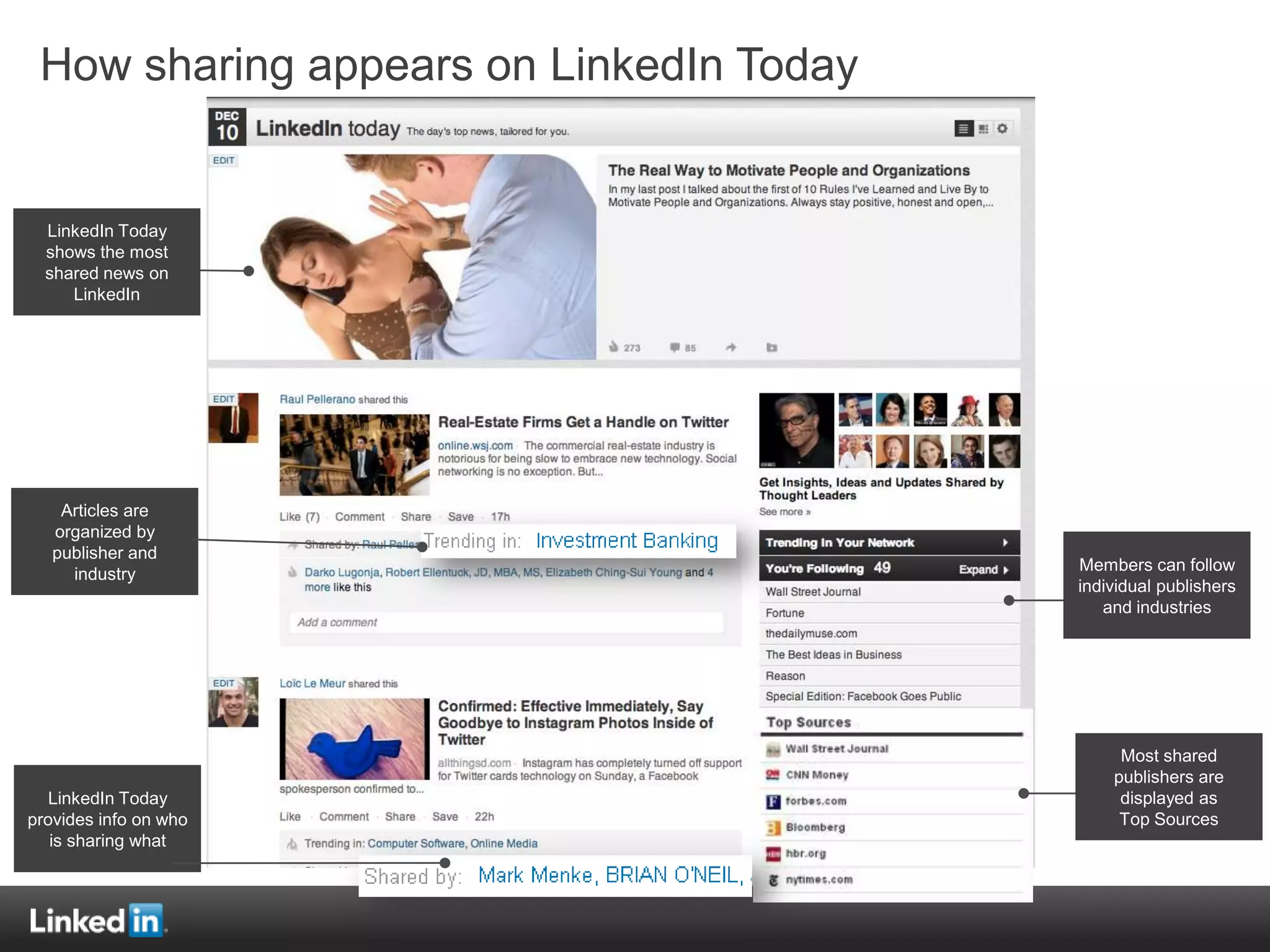The image size is (1270, 952).
Task: Save the Instagram Twitter article
Action: pyautogui.click(x=445, y=817)
